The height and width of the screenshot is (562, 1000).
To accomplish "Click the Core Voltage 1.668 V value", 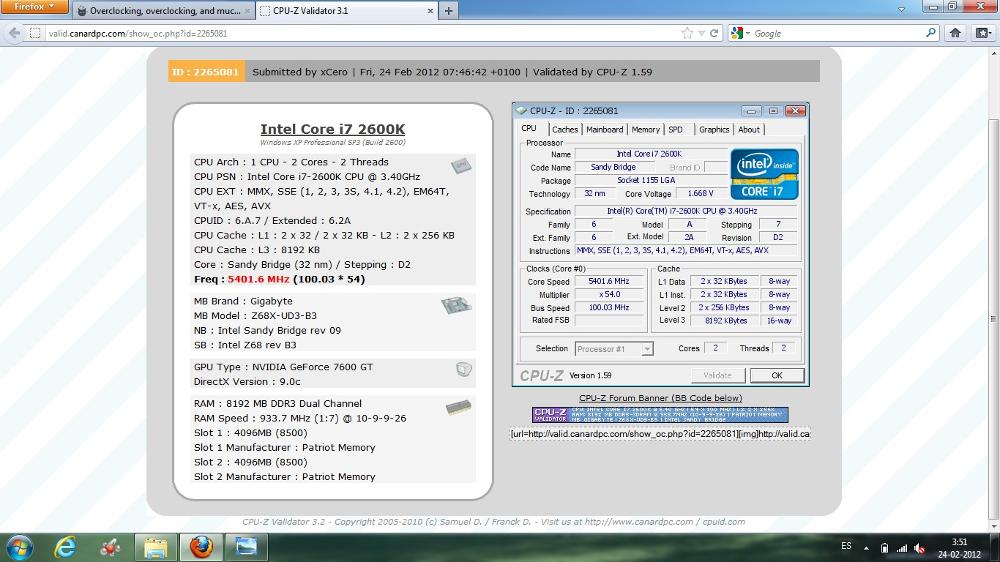I will pyautogui.click(x=700, y=193).
